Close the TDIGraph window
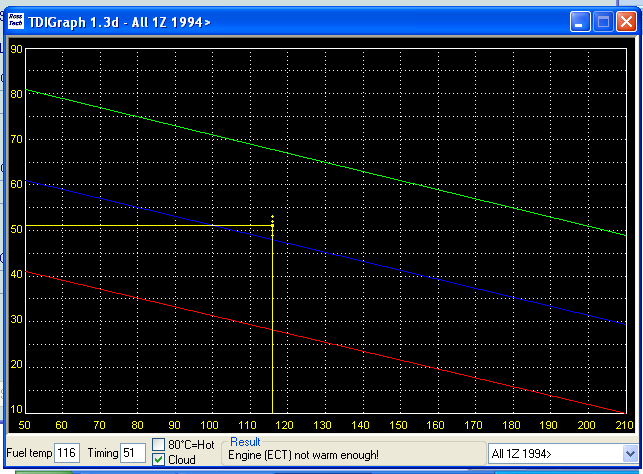643x474 pixels. (x=627, y=22)
